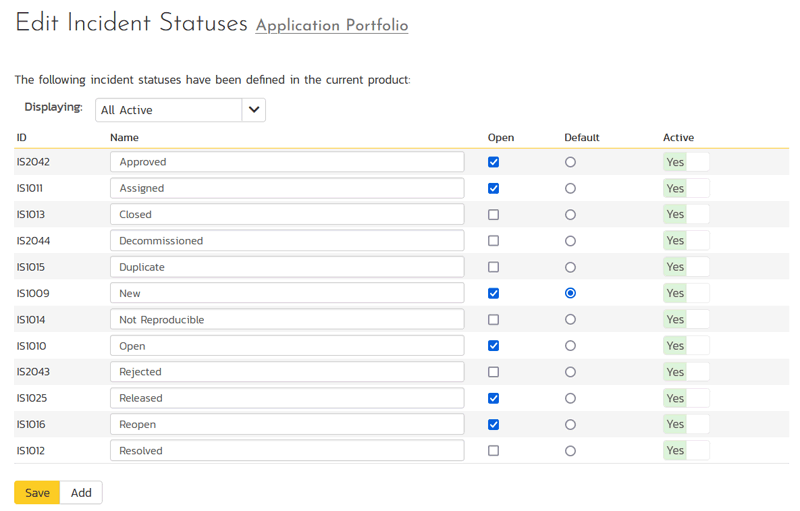
Task: Edit the Closed status name field
Action: (287, 215)
